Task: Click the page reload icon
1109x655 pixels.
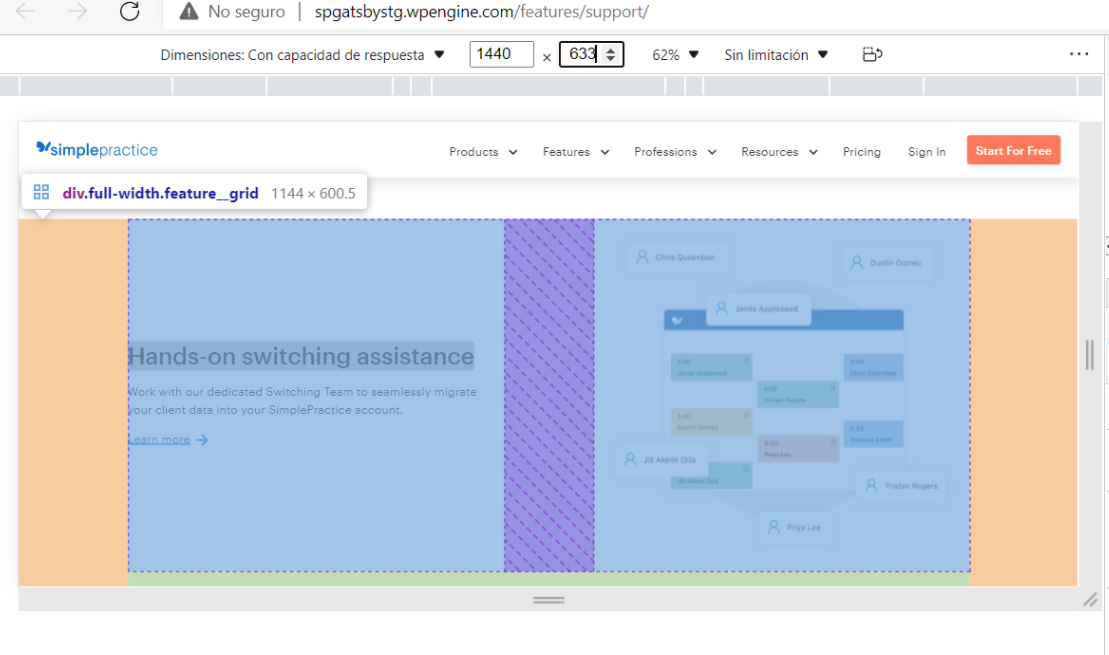Action: pos(128,13)
